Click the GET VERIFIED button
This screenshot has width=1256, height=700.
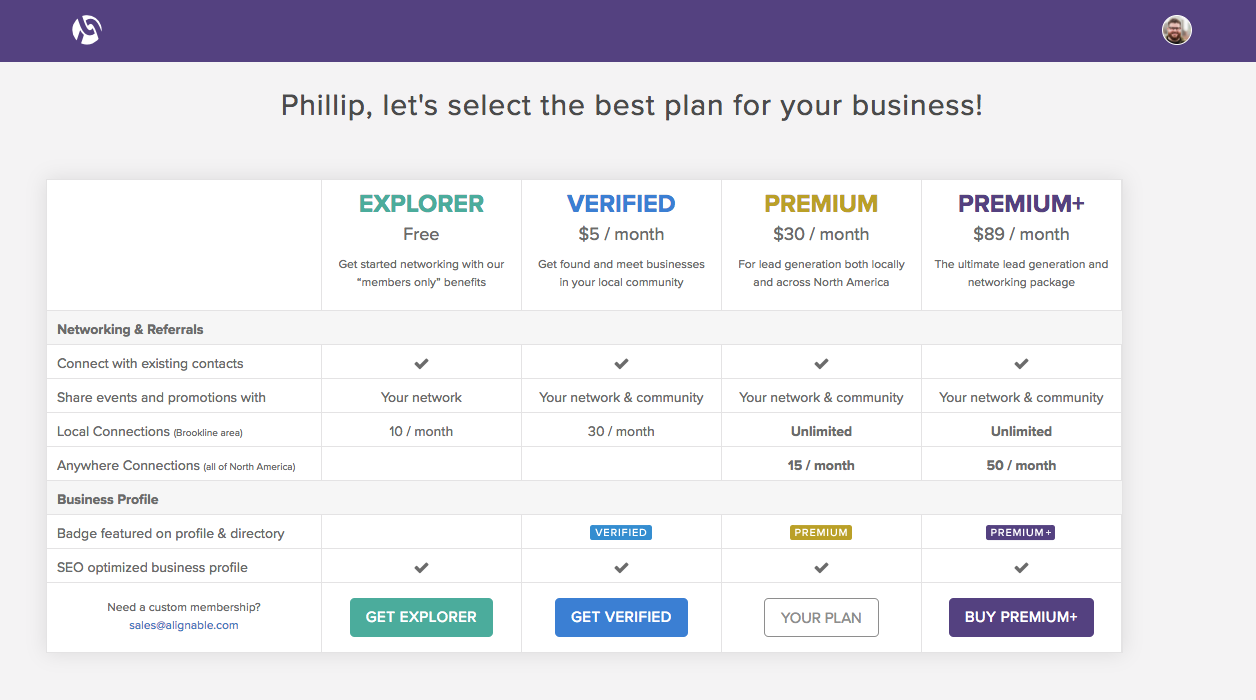pyautogui.click(x=621, y=617)
